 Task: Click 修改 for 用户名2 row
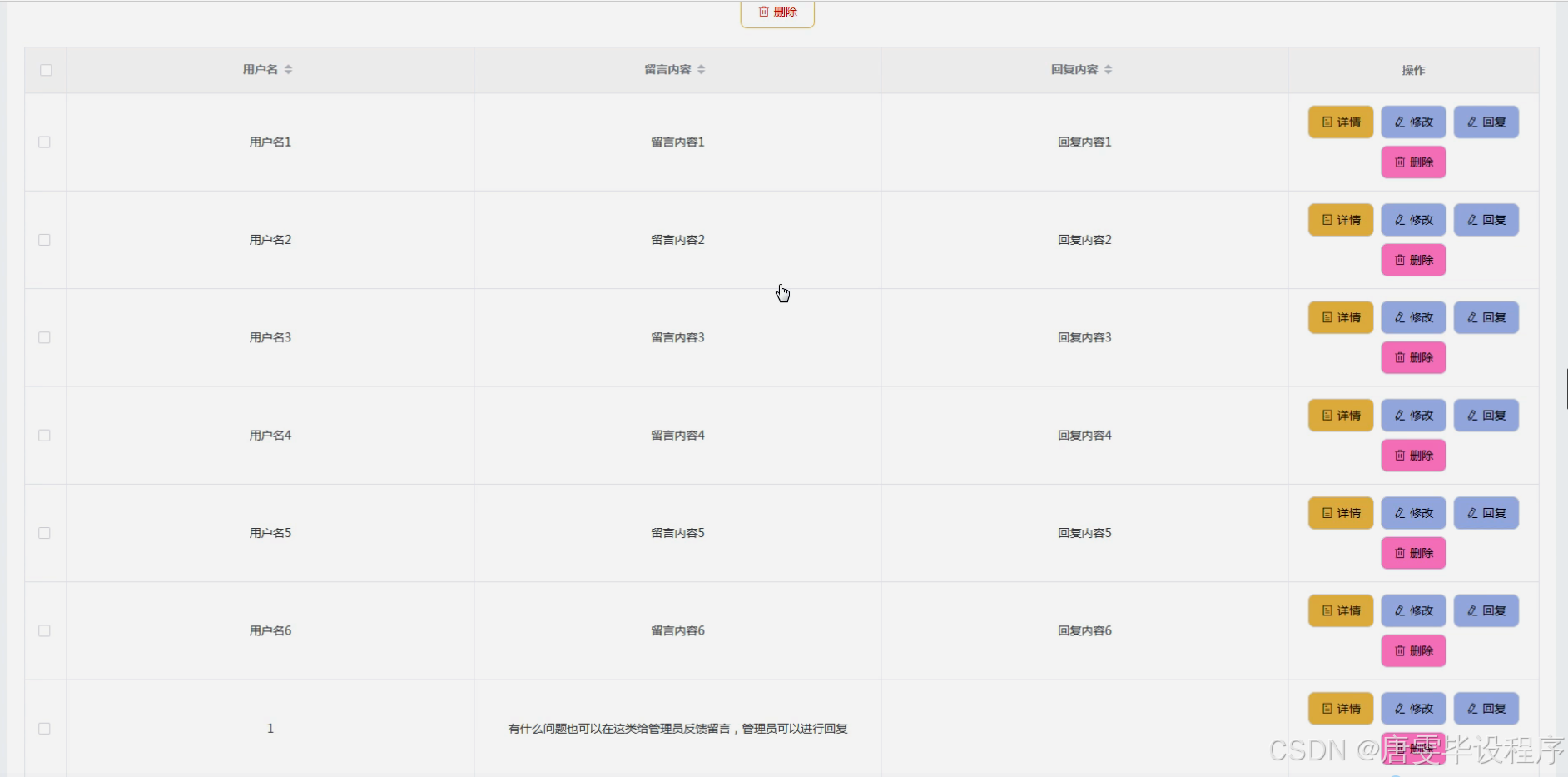[x=1413, y=220]
